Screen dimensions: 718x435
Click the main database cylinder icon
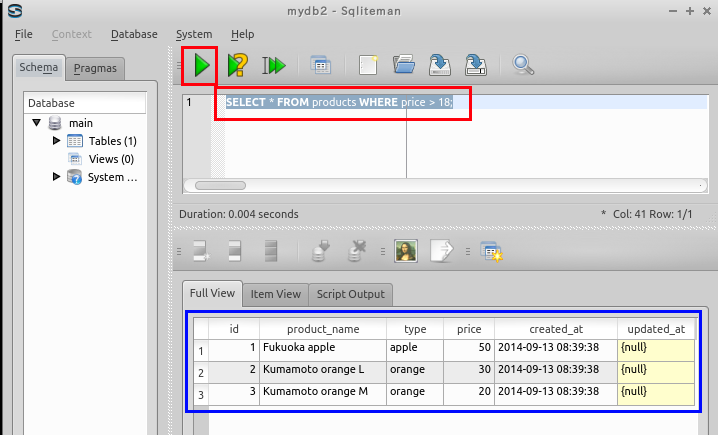tap(55, 123)
